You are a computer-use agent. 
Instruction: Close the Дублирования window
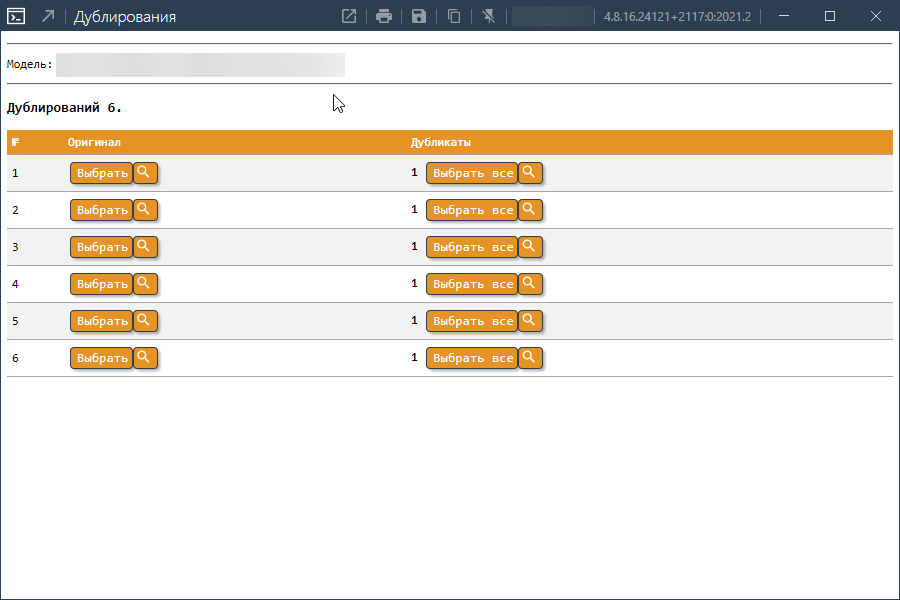[876, 16]
